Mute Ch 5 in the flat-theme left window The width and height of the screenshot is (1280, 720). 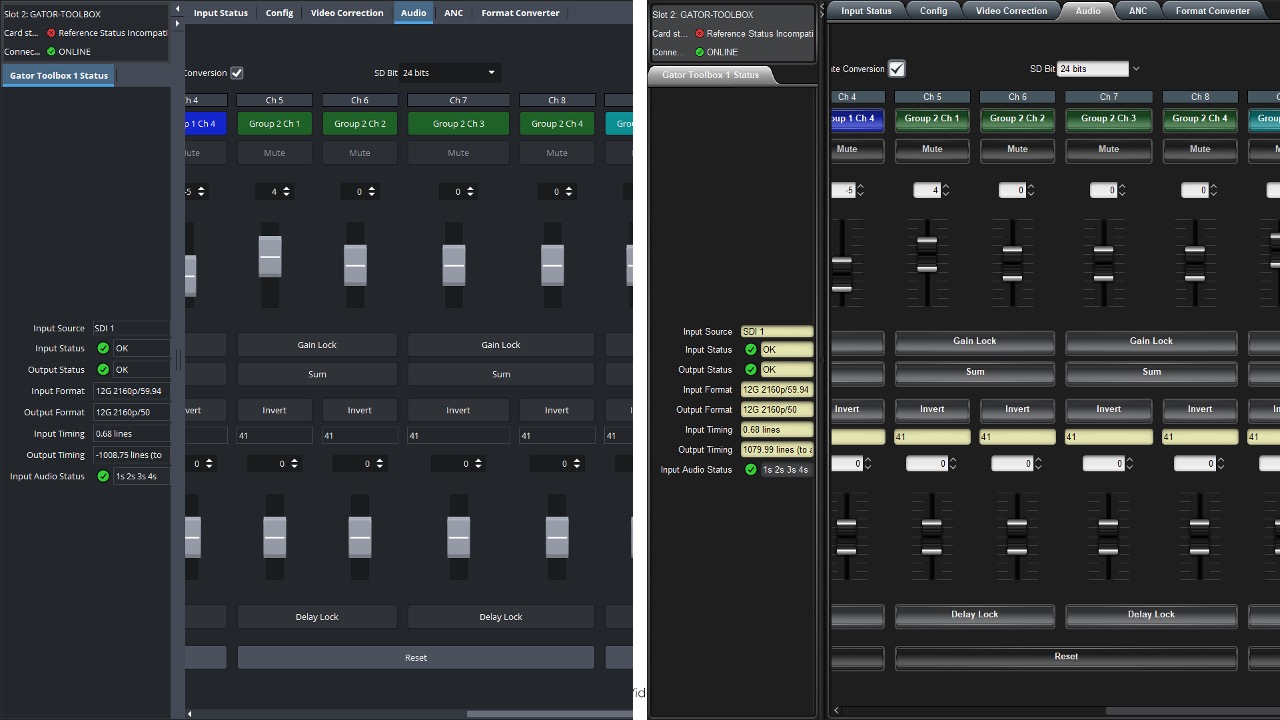[275, 153]
